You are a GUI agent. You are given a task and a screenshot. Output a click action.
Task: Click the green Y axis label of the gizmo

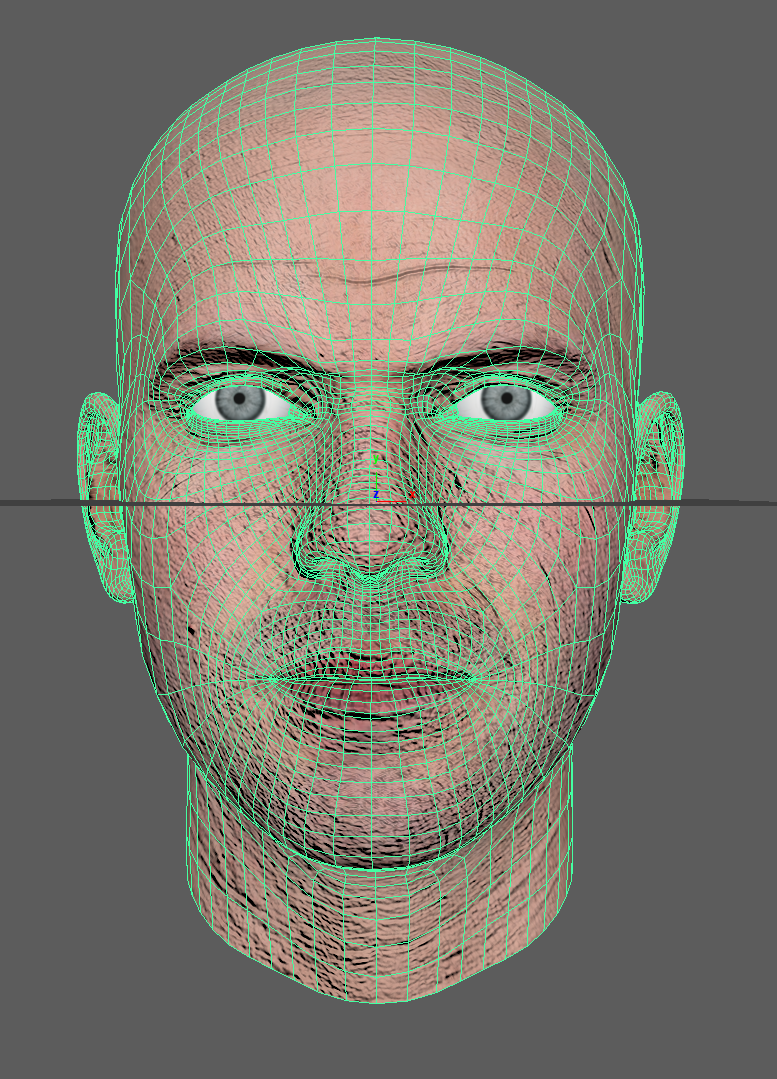coord(376,459)
